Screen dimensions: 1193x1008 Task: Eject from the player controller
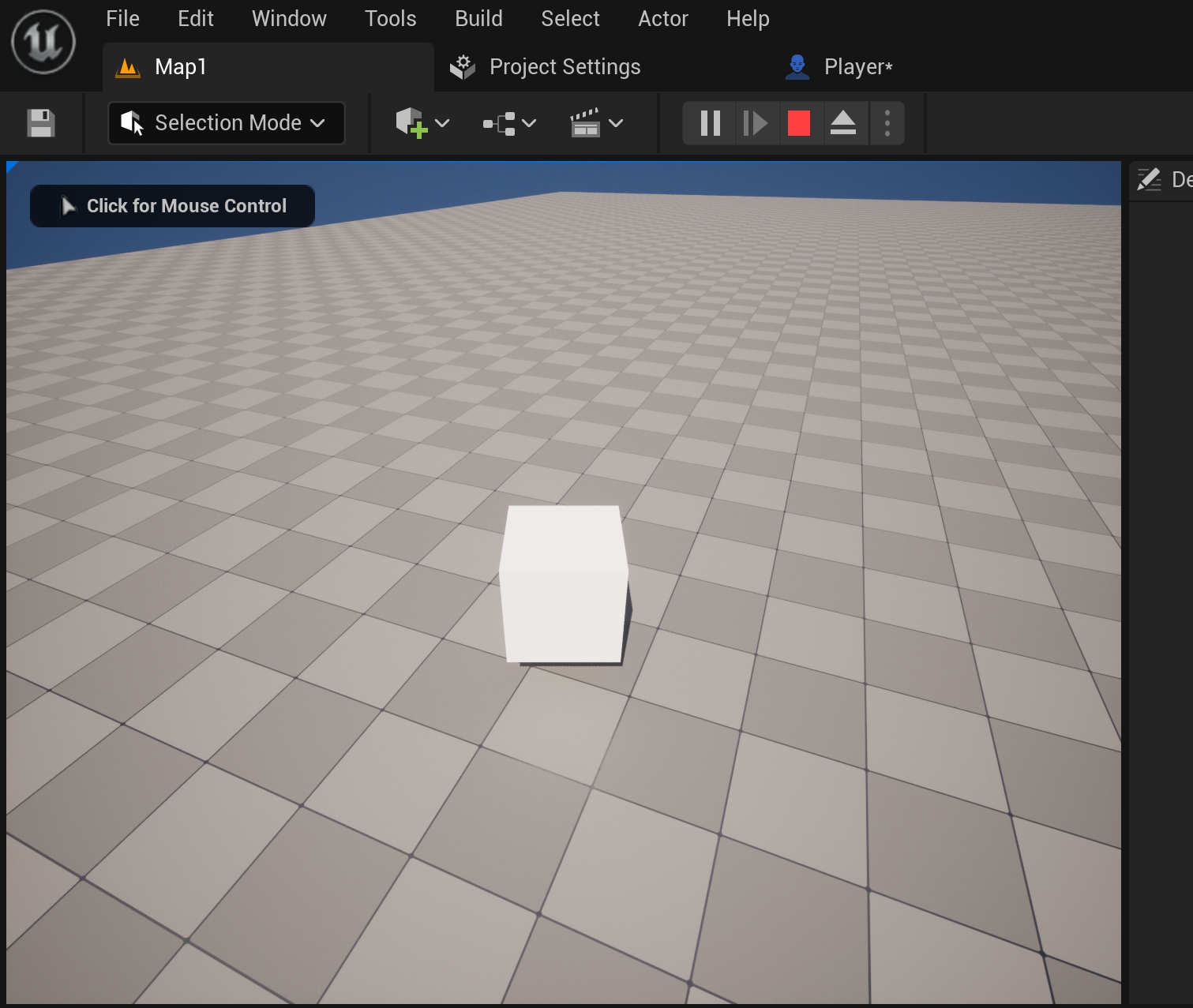point(843,123)
